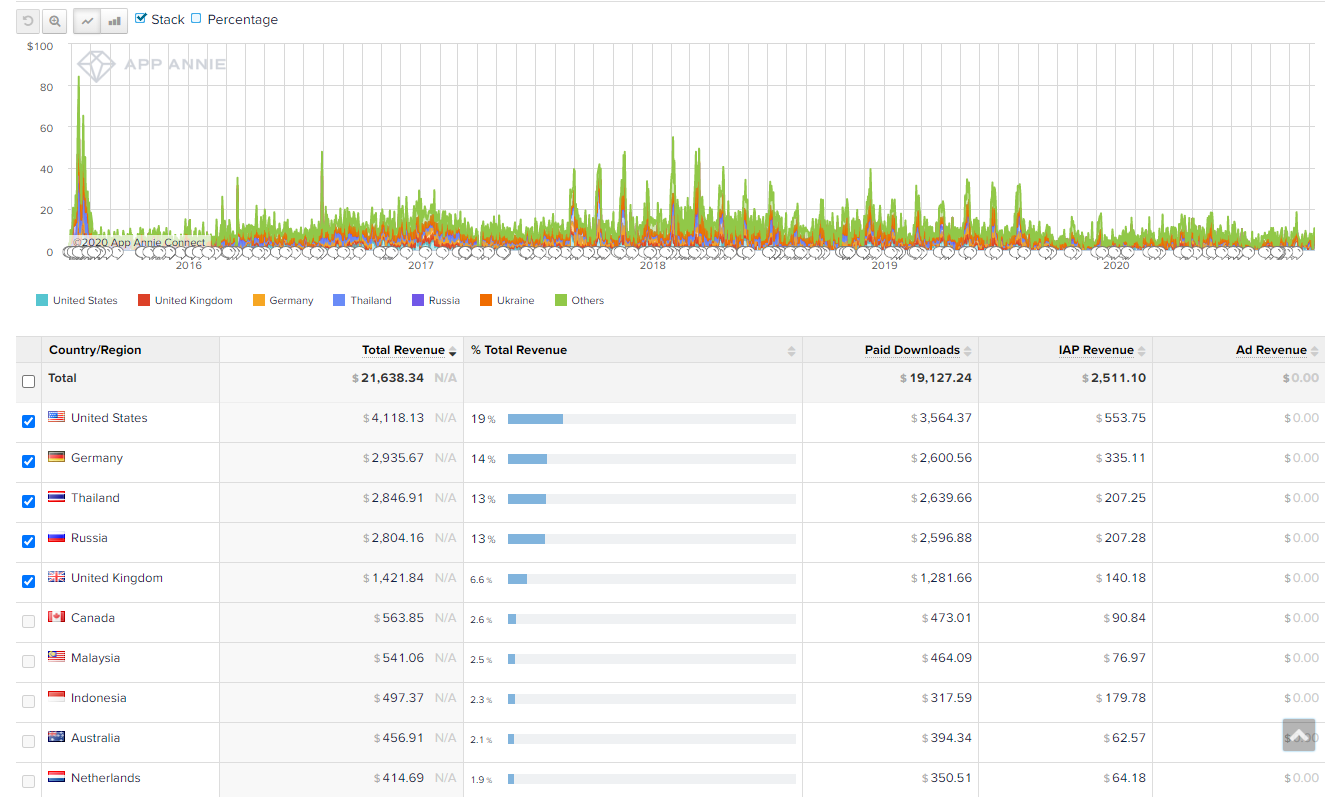Click the Country/Region column header
Viewport: 1332px width, 797px height.
(x=95, y=350)
